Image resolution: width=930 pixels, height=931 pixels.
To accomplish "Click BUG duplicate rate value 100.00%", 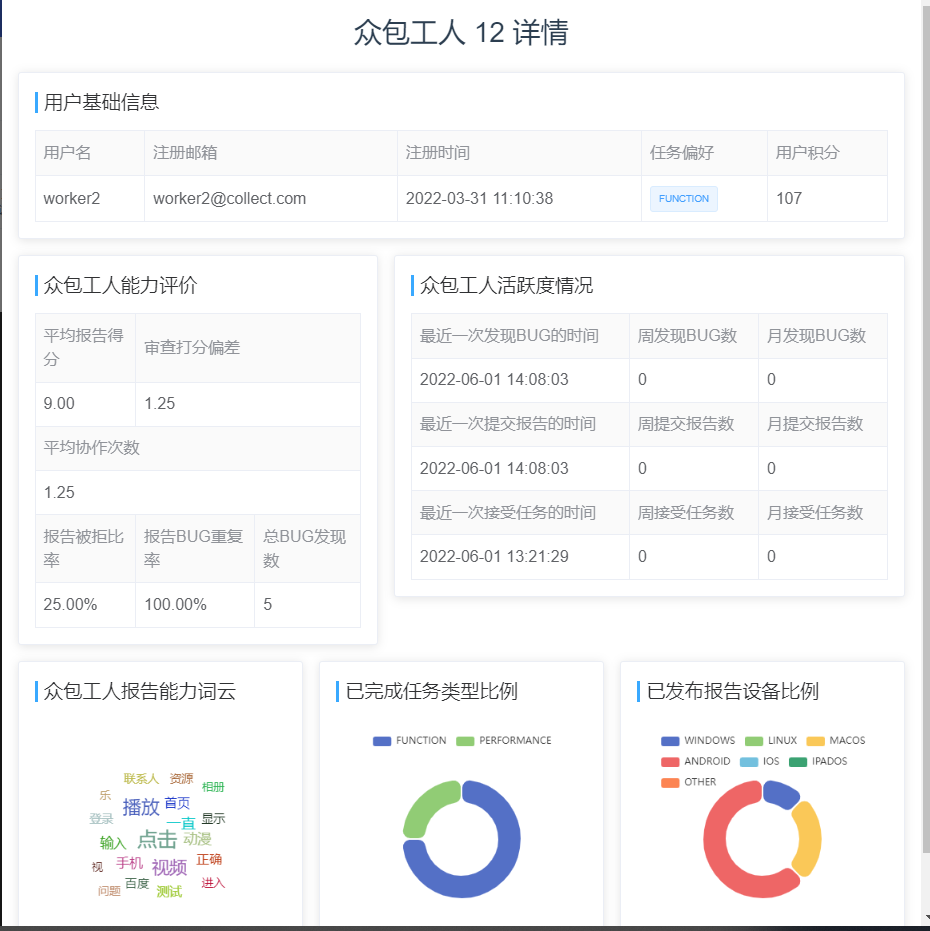I will click(x=176, y=604).
